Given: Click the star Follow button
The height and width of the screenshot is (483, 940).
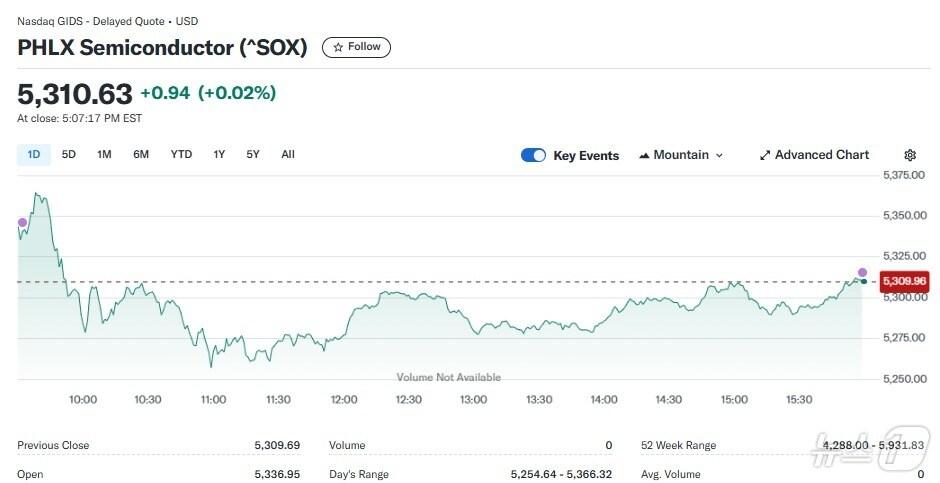Looking at the screenshot, I should (x=356, y=47).
